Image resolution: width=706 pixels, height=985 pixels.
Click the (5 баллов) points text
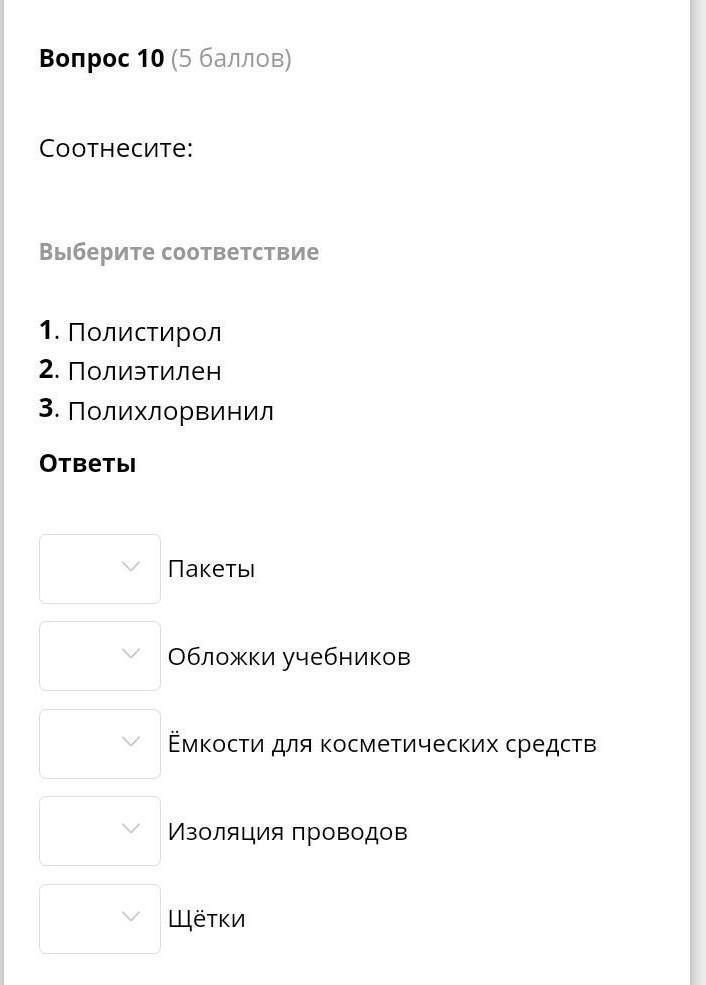231,59
